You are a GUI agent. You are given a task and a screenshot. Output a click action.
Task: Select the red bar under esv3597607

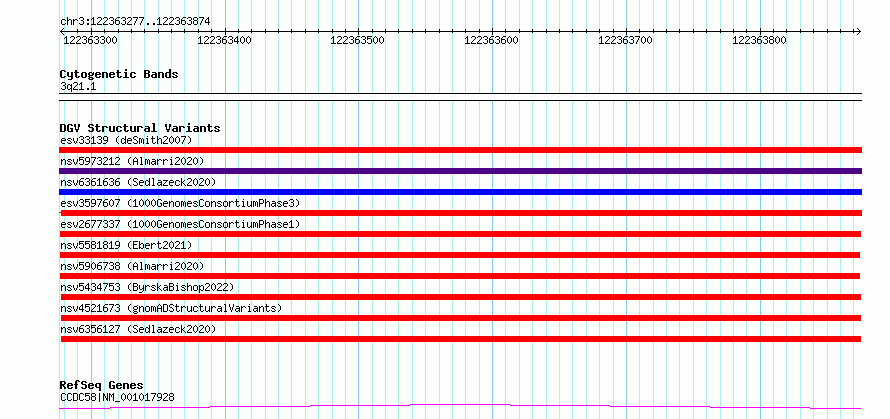(x=460, y=213)
